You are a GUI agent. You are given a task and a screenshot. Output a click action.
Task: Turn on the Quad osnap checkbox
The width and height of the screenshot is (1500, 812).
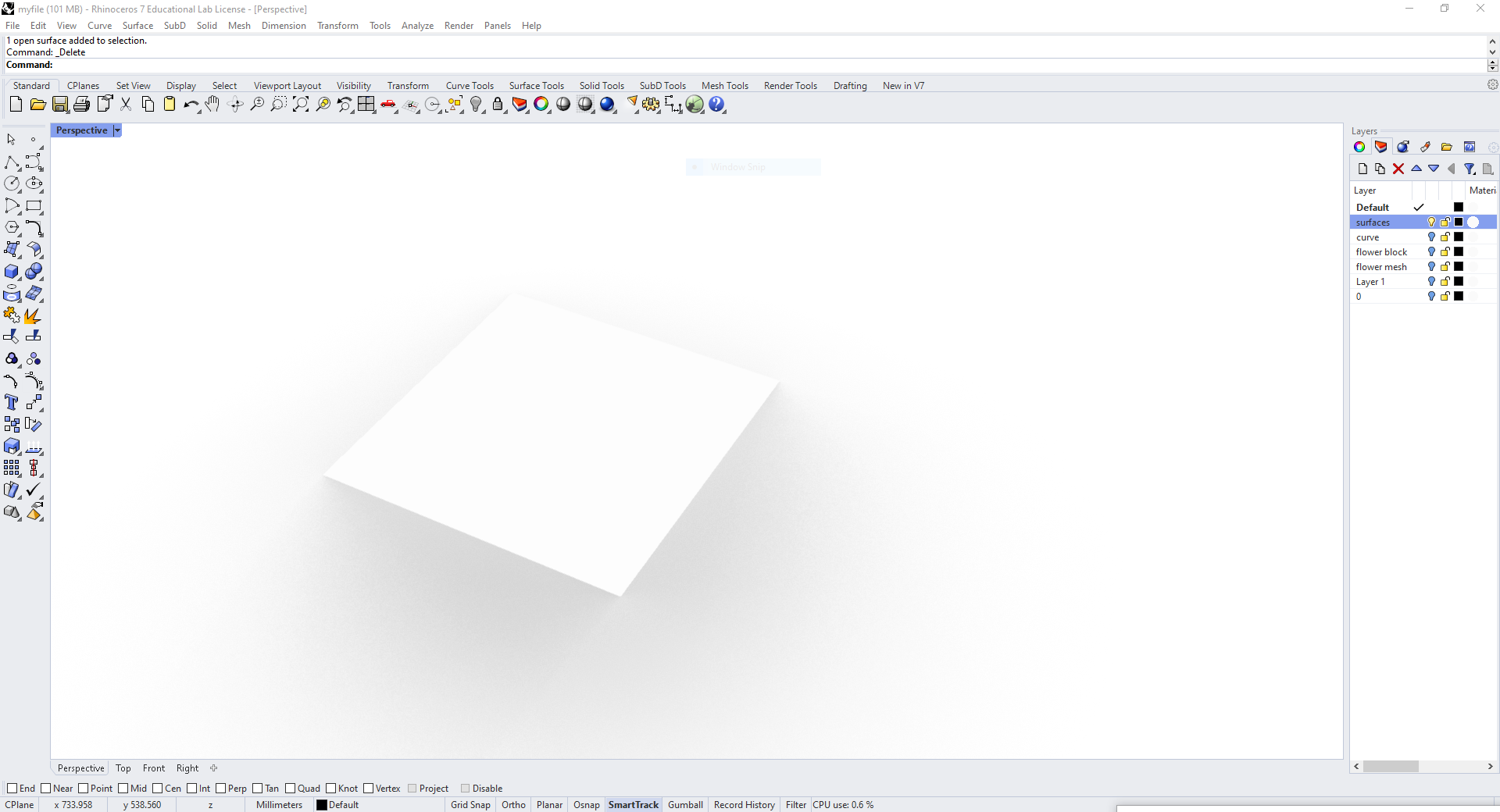tap(290, 789)
